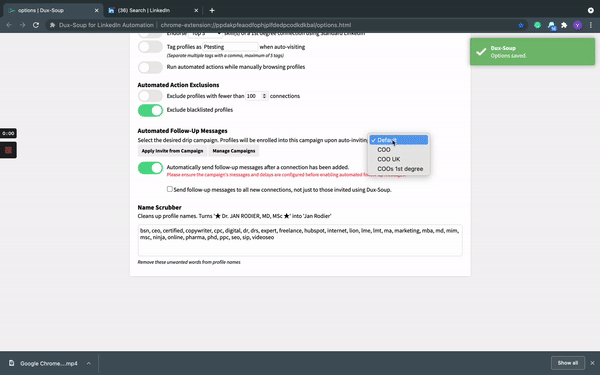Viewport: 600px width, 375px height.
Task: Choose COO UK campaign option
Action: (x=398, y=159)
